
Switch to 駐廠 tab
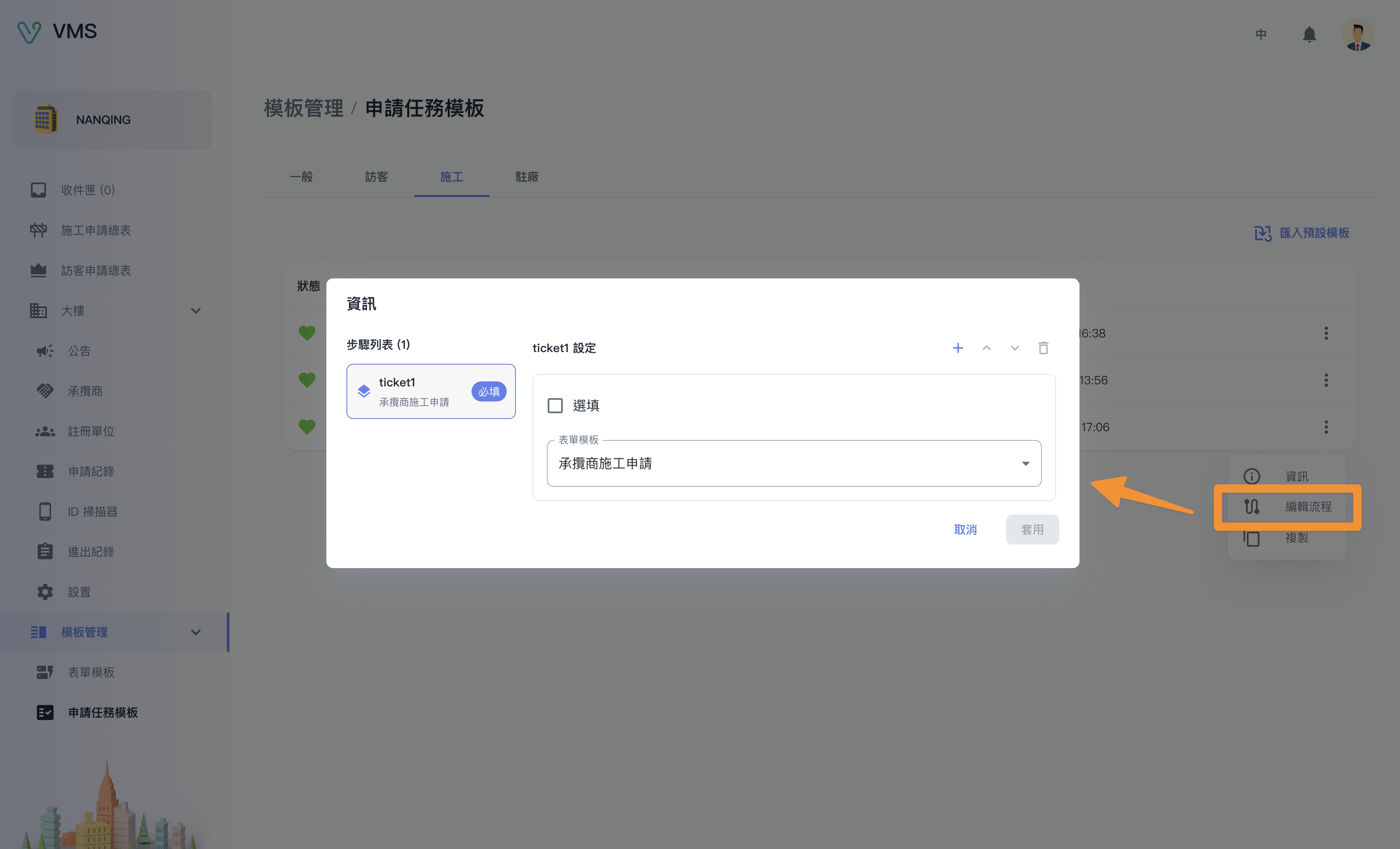[527, 177]
